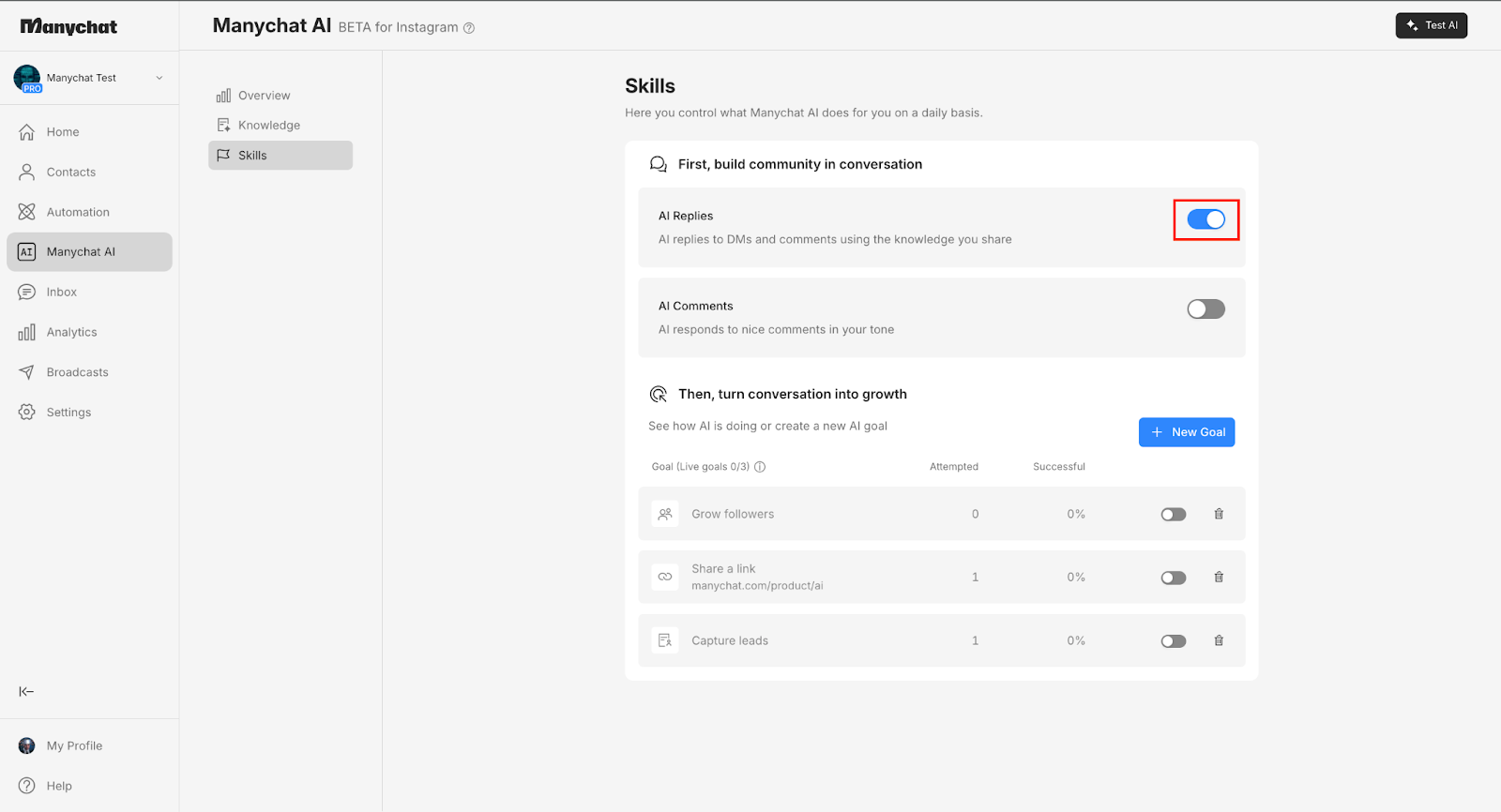Click trash icon for Share a link goal
1501x812 pixels.
click(1219, 578)
